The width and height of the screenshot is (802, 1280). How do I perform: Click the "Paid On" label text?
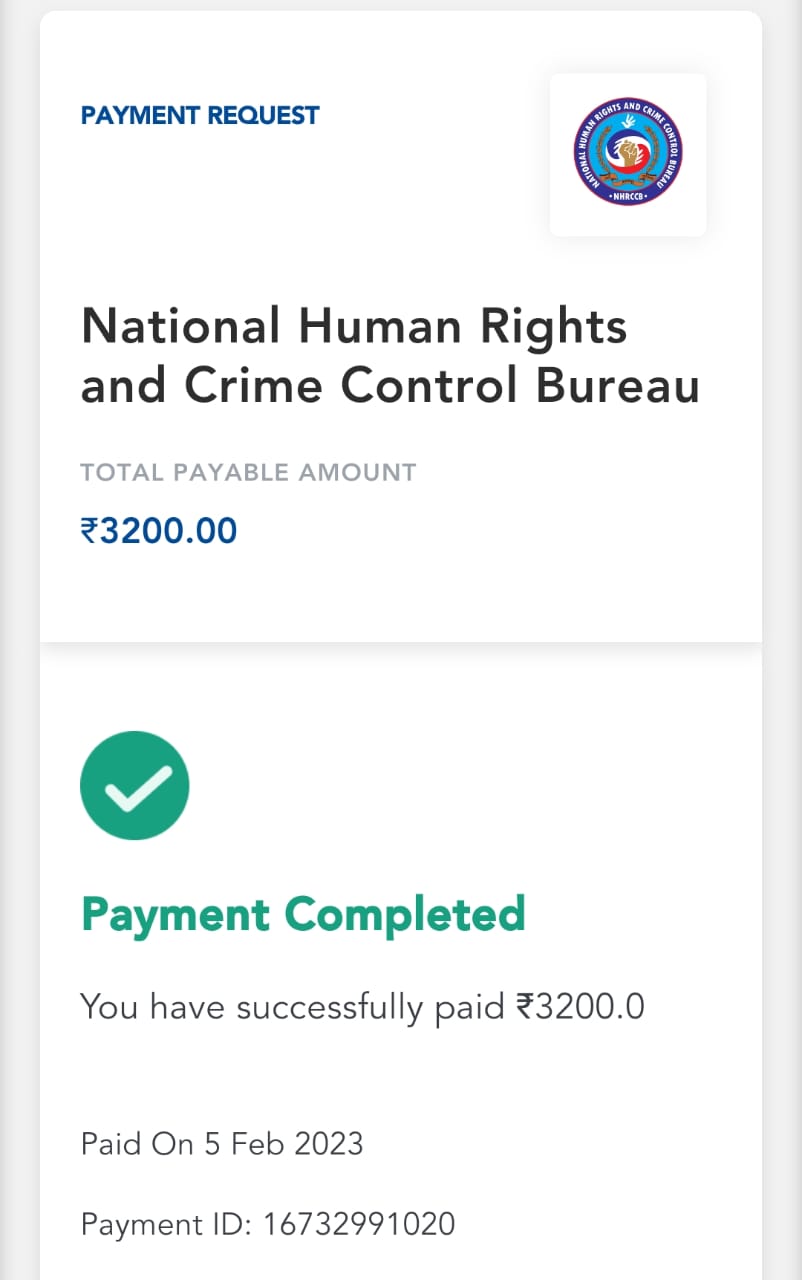point(124,1143)
